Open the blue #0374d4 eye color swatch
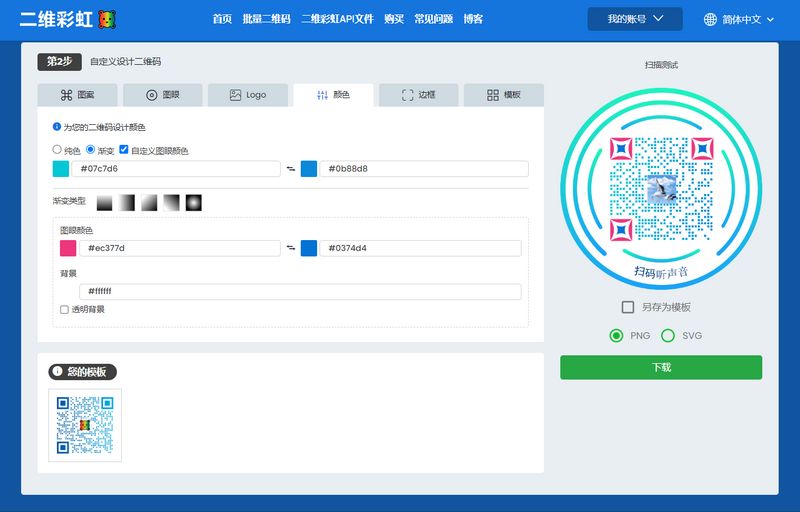The width and height of the screenshot is (800, 512). click(309, 248)
